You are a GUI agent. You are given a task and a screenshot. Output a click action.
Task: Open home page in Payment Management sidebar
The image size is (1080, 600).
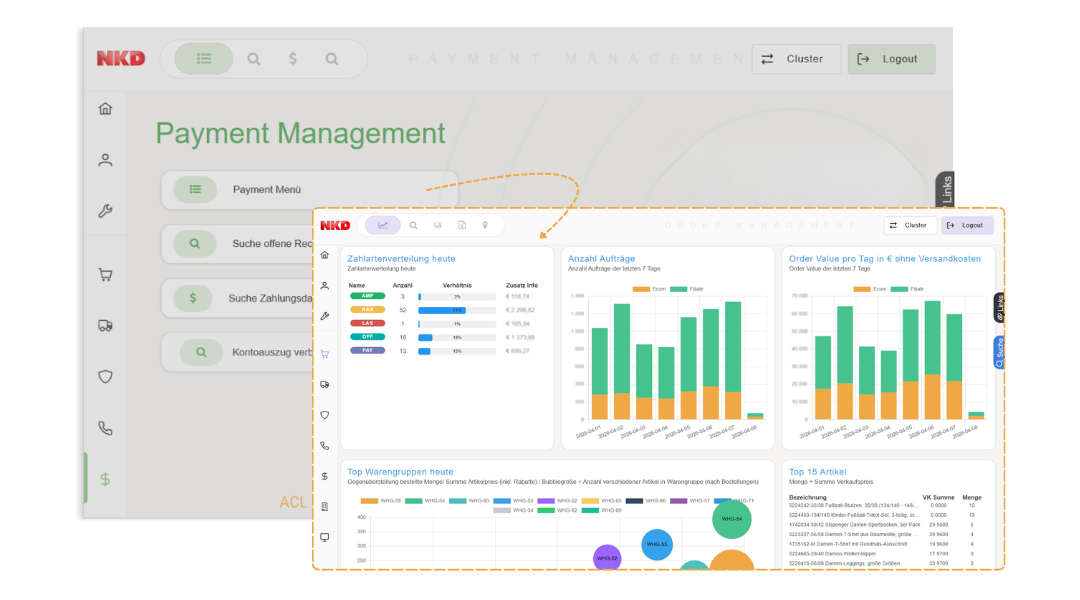tap(105, 109)
